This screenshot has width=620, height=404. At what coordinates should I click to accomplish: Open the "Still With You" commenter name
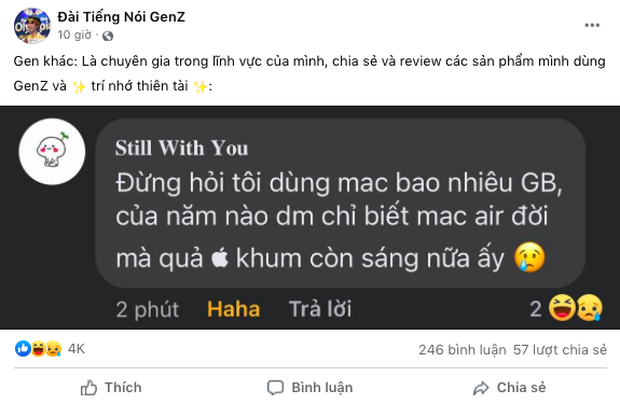181,149
